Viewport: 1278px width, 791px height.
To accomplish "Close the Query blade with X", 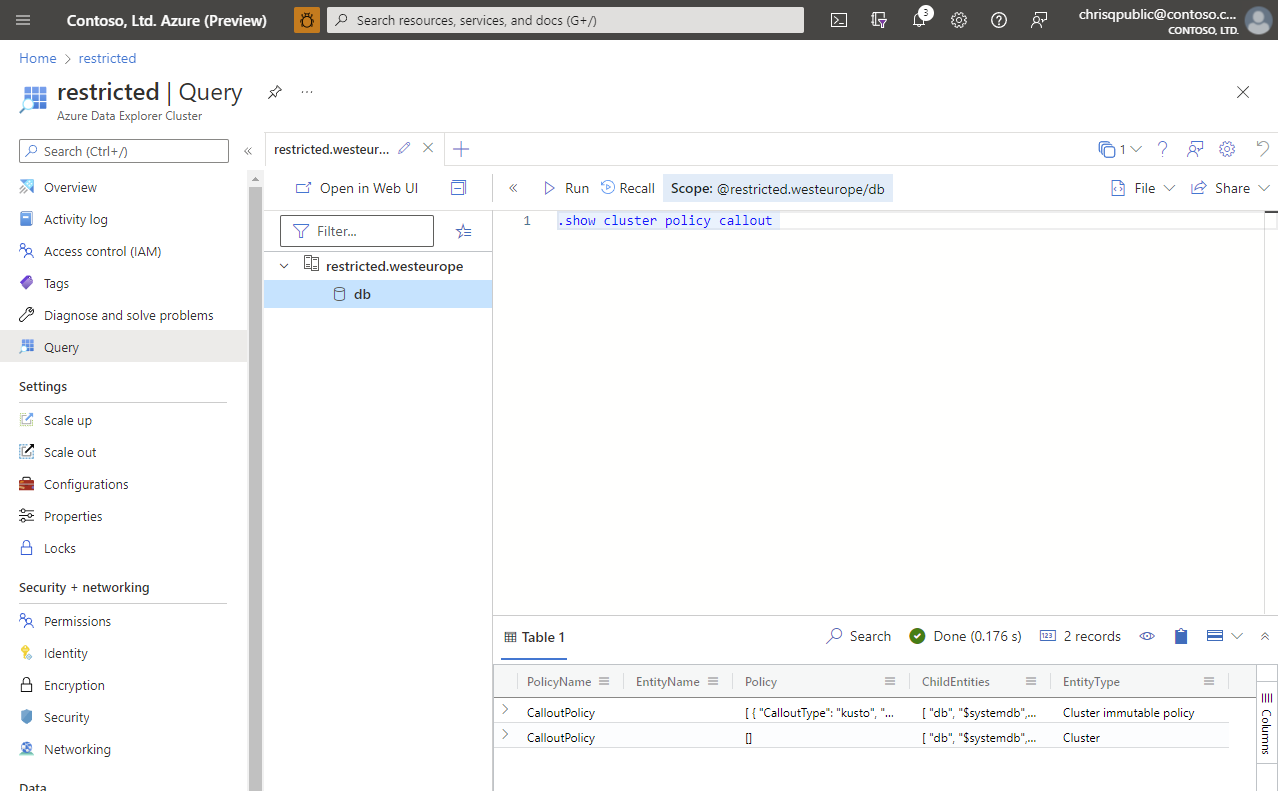I will (x=1243, y=92).
